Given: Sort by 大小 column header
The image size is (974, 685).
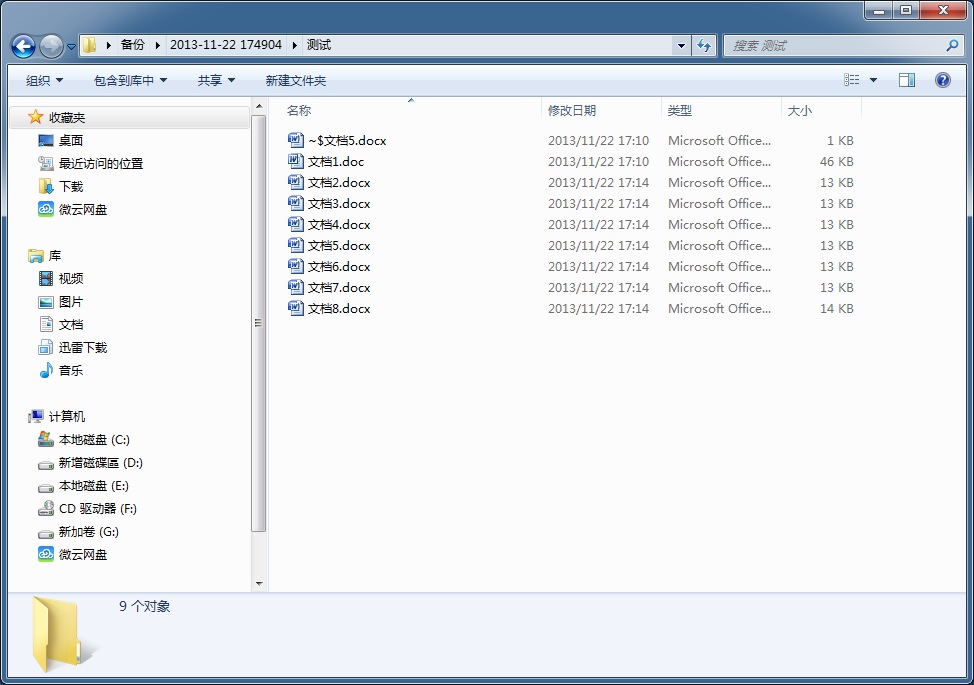Looking at the screenshot, I should (799, 111).
